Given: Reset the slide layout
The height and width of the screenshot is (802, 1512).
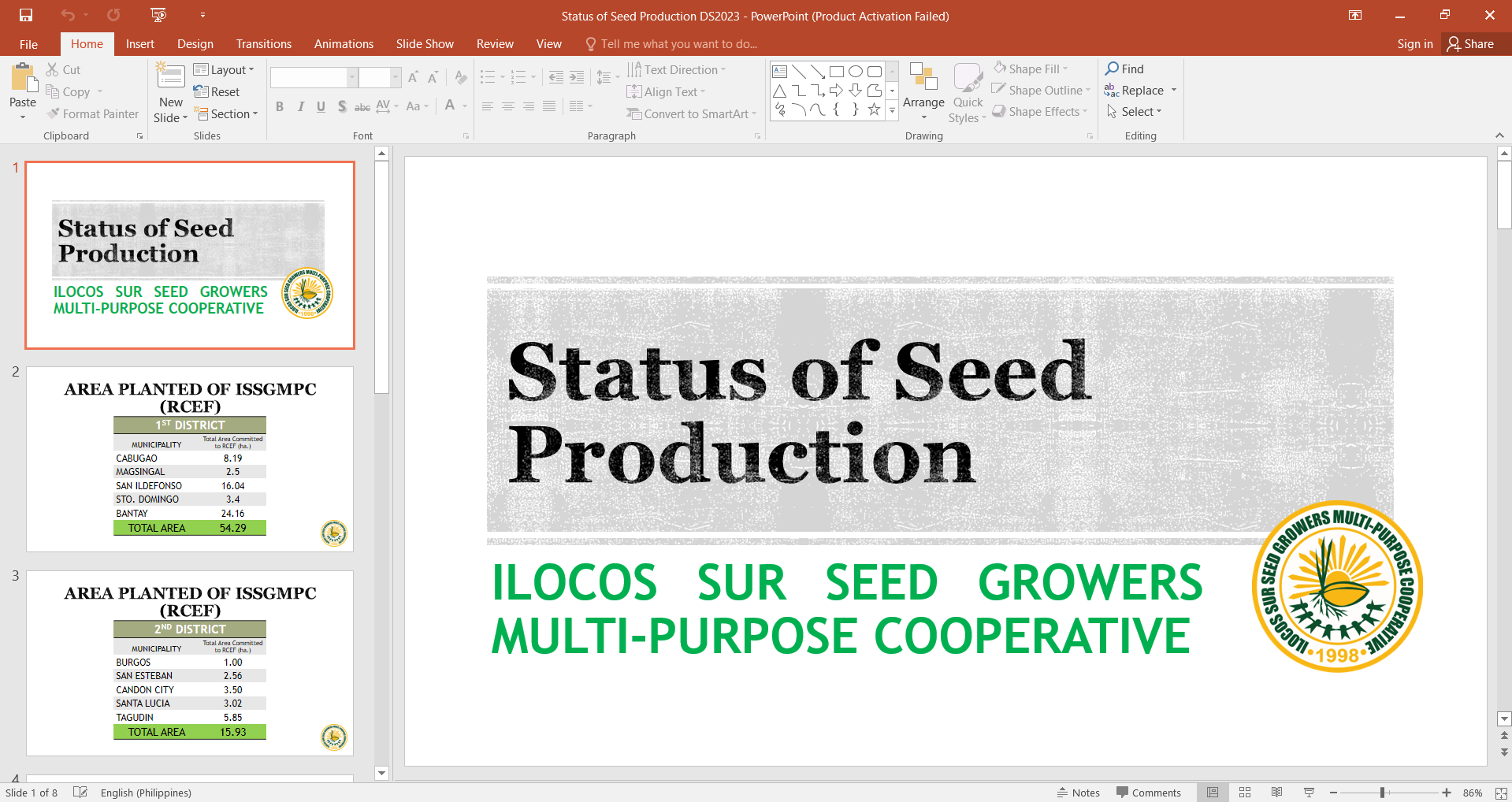Looking at the screenshot, I should click(x=217, y=92).
